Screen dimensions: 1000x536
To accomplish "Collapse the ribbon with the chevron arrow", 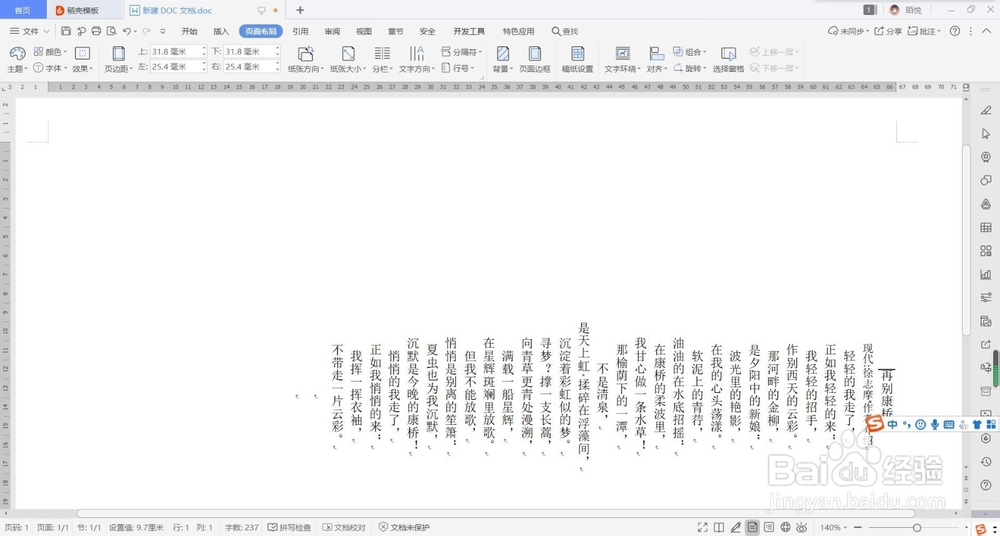I will coord(987,31).
